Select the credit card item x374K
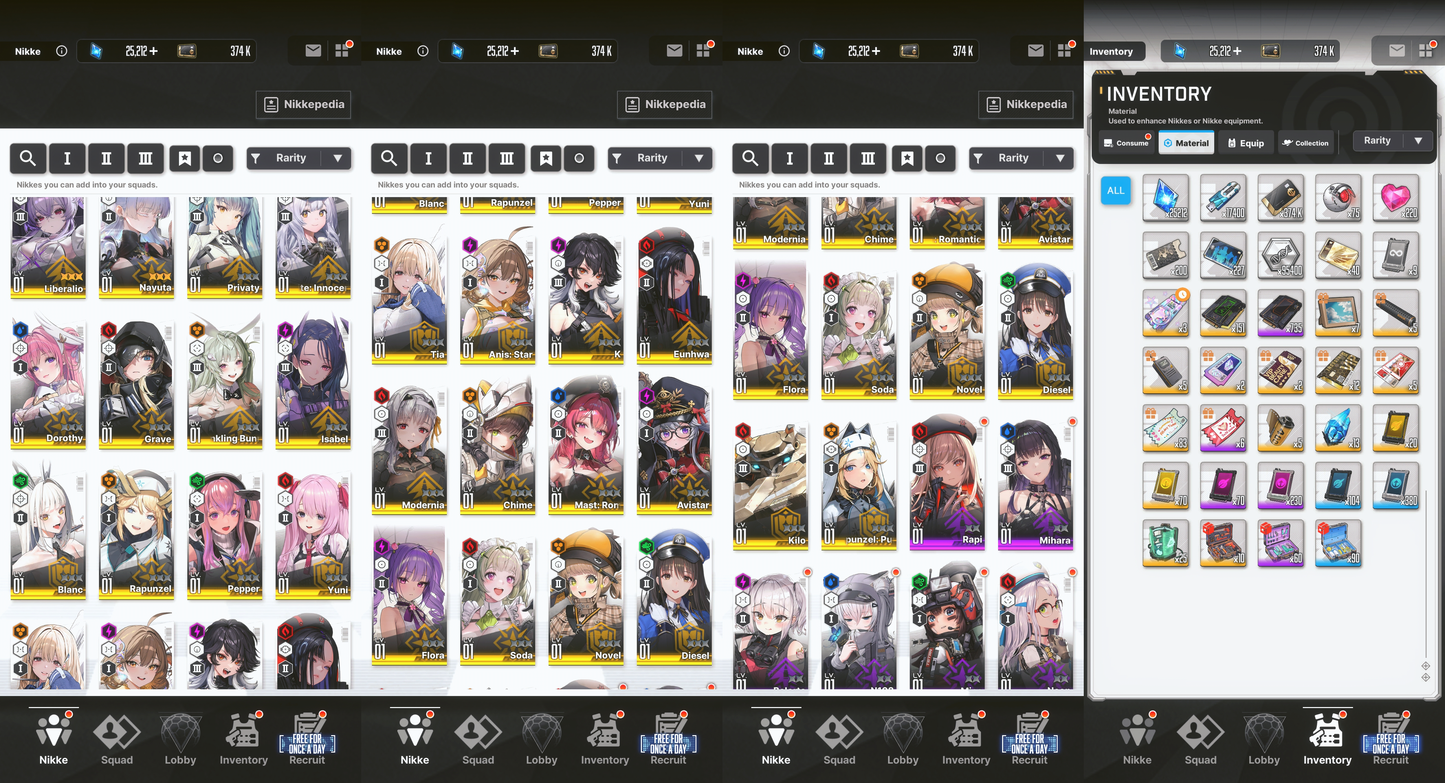This screenshot has width=1445, height=783. pyautogui.click(x=1281, y=198)
